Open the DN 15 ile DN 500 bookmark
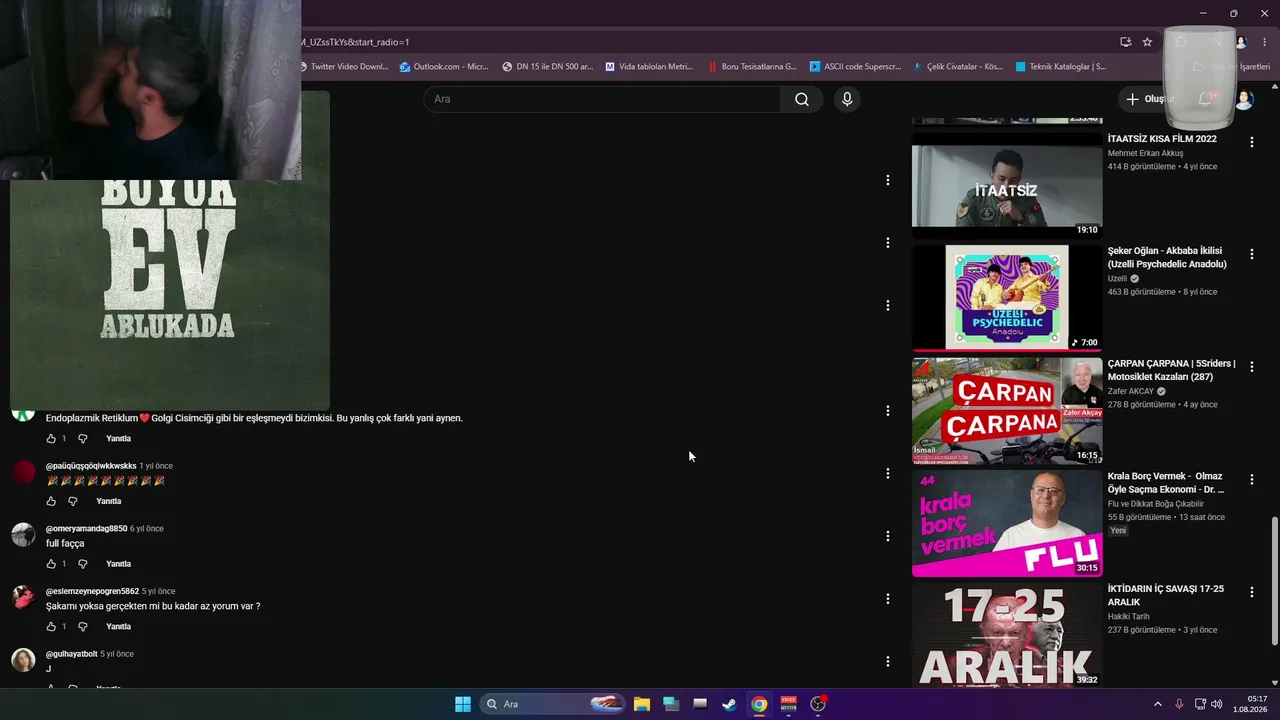The image size is (1280, 720). (547, 67)
